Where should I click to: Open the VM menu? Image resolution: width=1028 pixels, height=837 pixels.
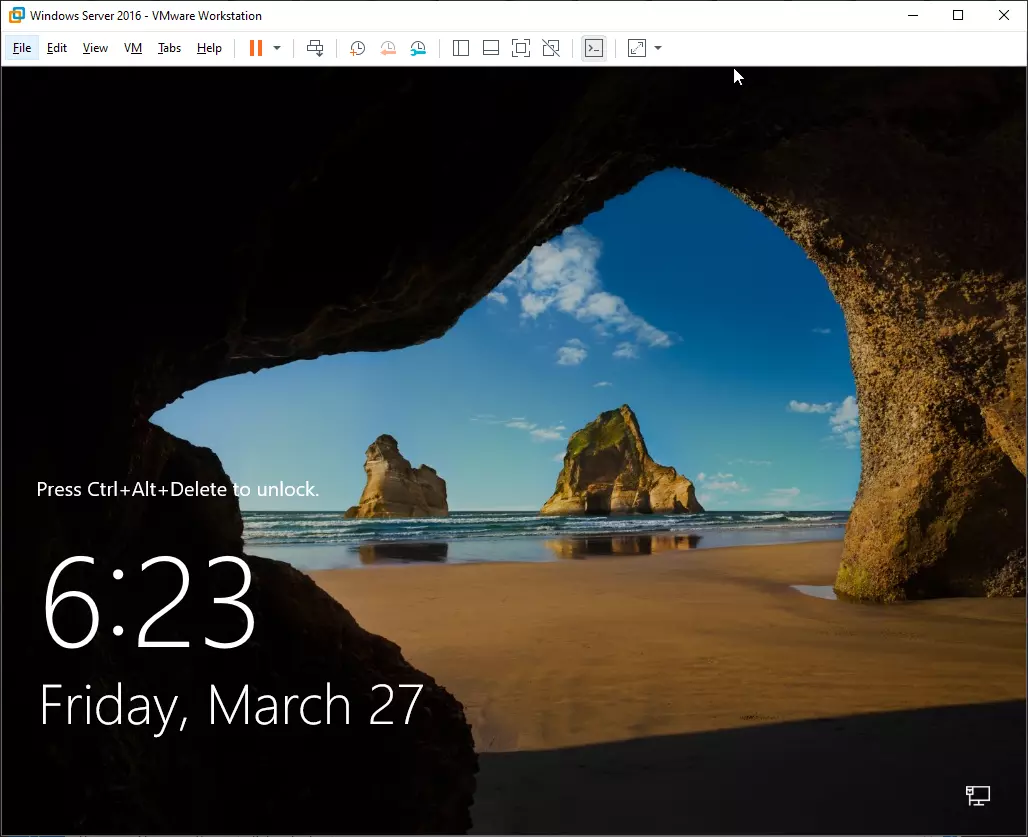tap(133, 48)
